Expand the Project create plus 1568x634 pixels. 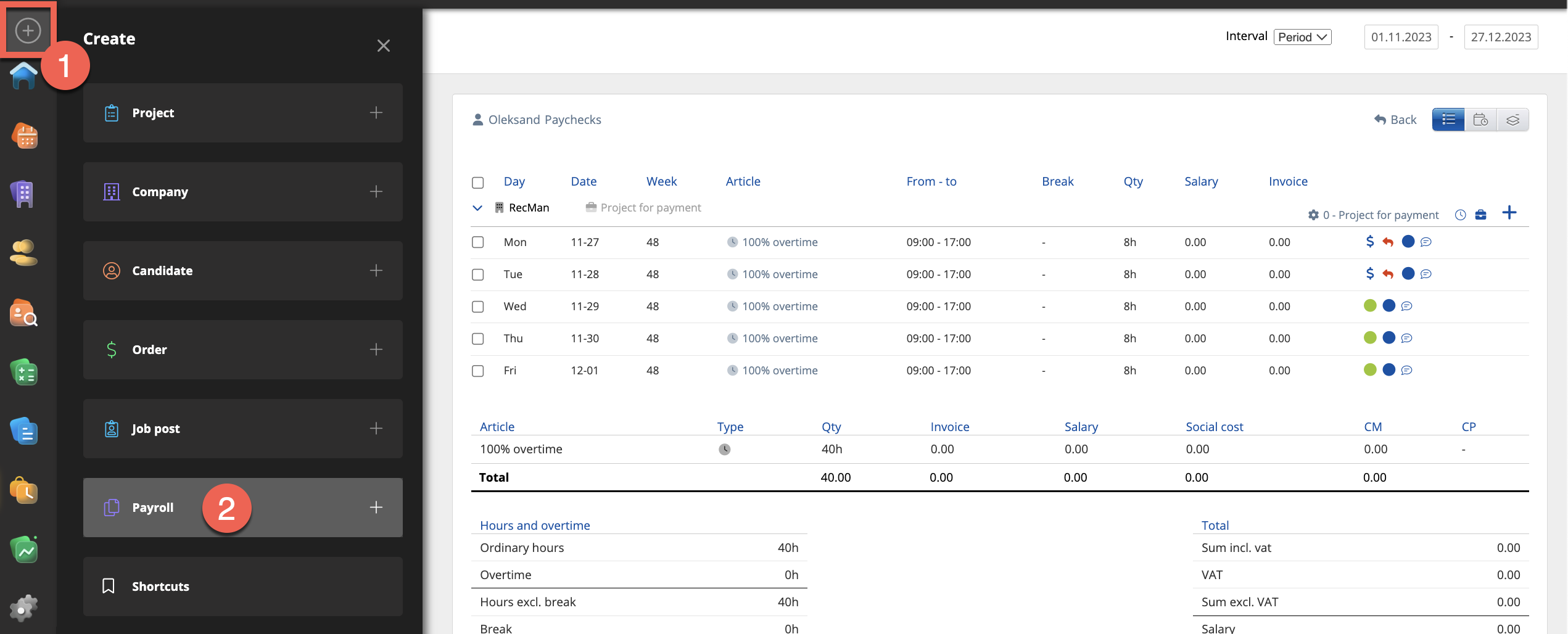coord(376,113)
